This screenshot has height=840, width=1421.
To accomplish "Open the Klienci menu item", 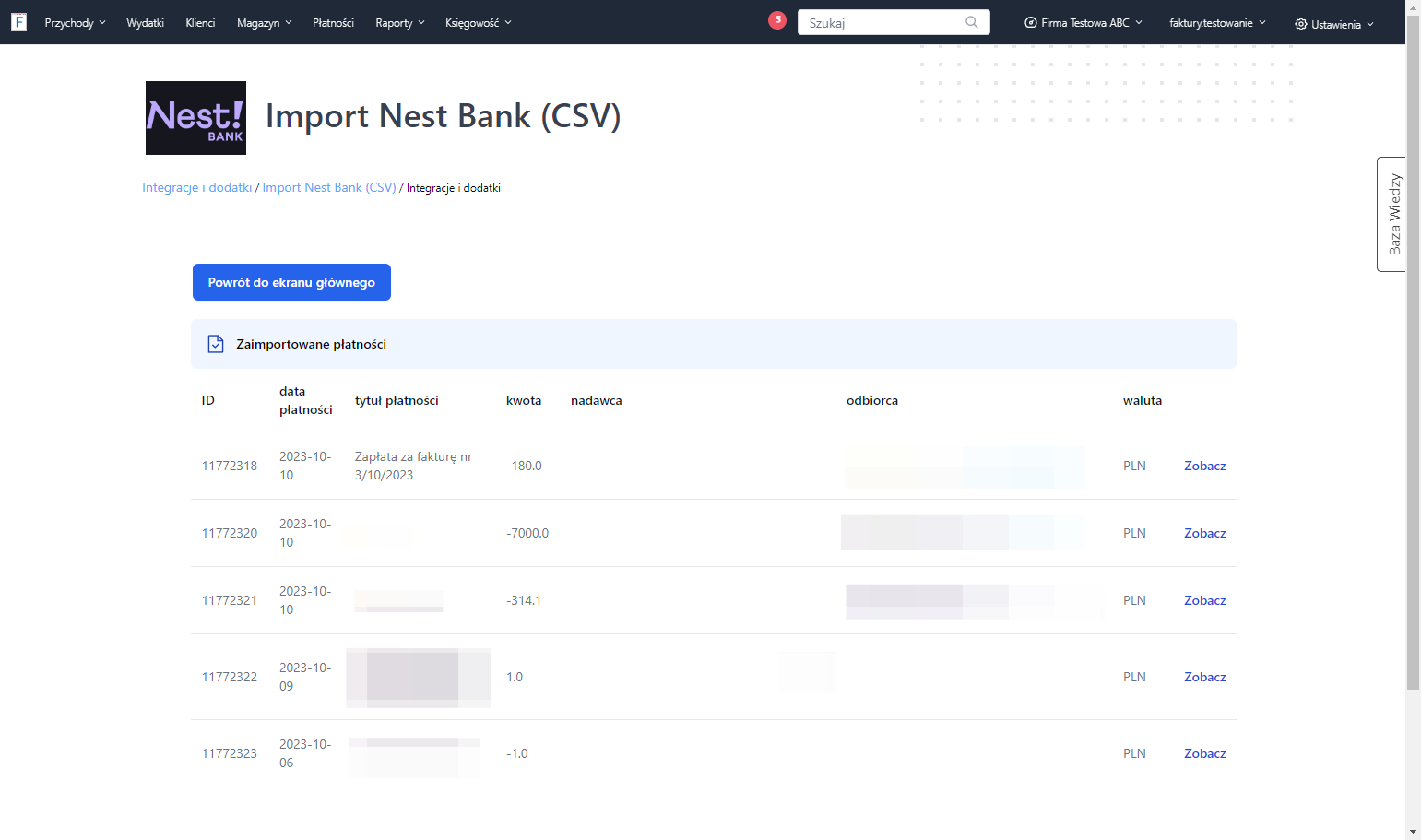I will (x=200, y=22).
